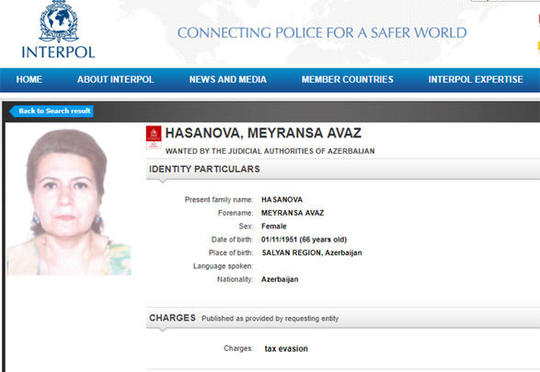540x372 pixels.
Task: Click the 'Place of birth:' label
Action: 231,253
